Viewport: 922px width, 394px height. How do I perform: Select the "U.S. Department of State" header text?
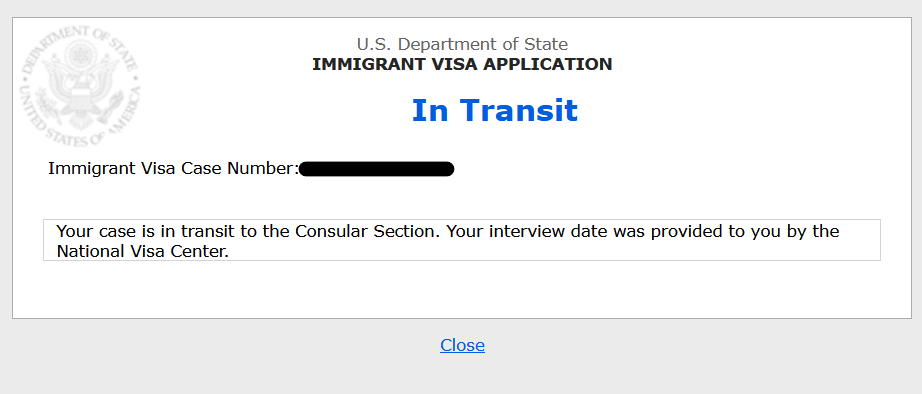[x=462, y=44]
